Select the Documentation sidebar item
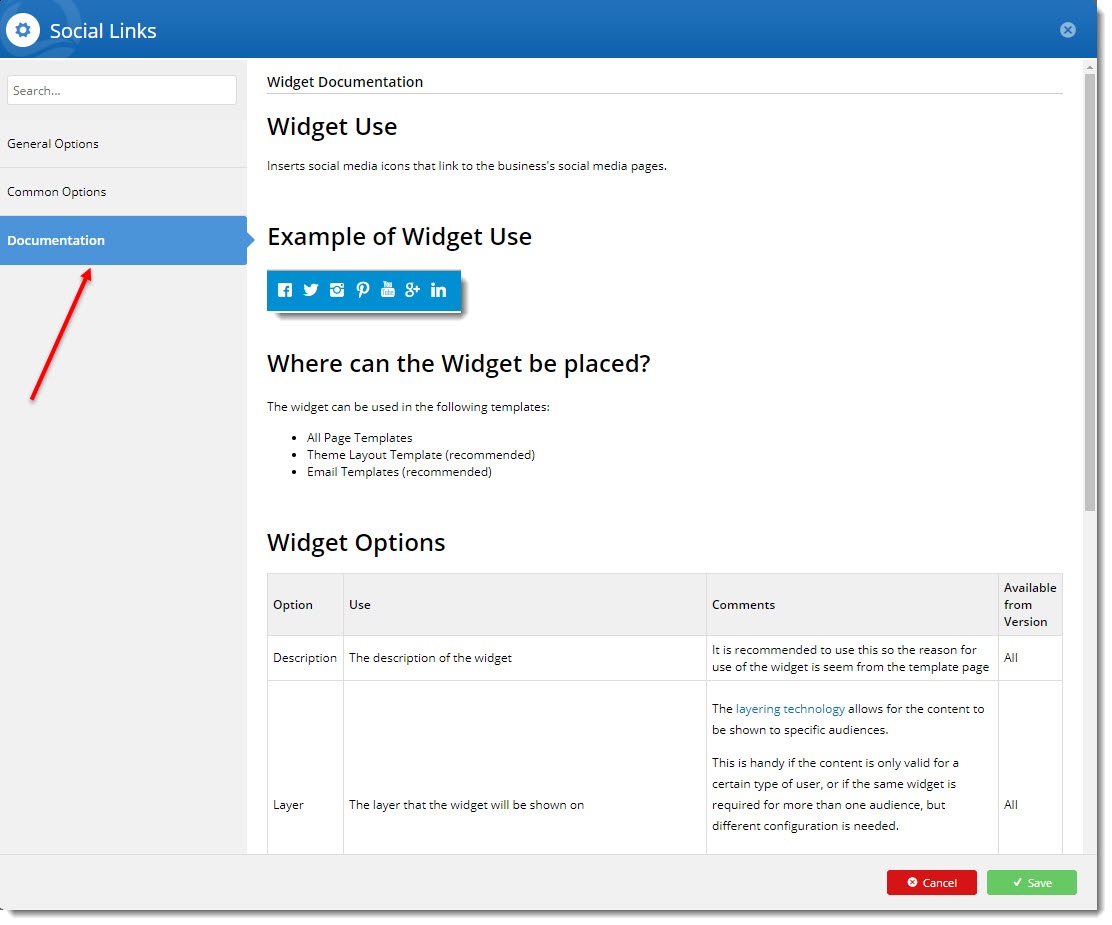Viewport: 1112px width, 925px height. pos(56,240)
